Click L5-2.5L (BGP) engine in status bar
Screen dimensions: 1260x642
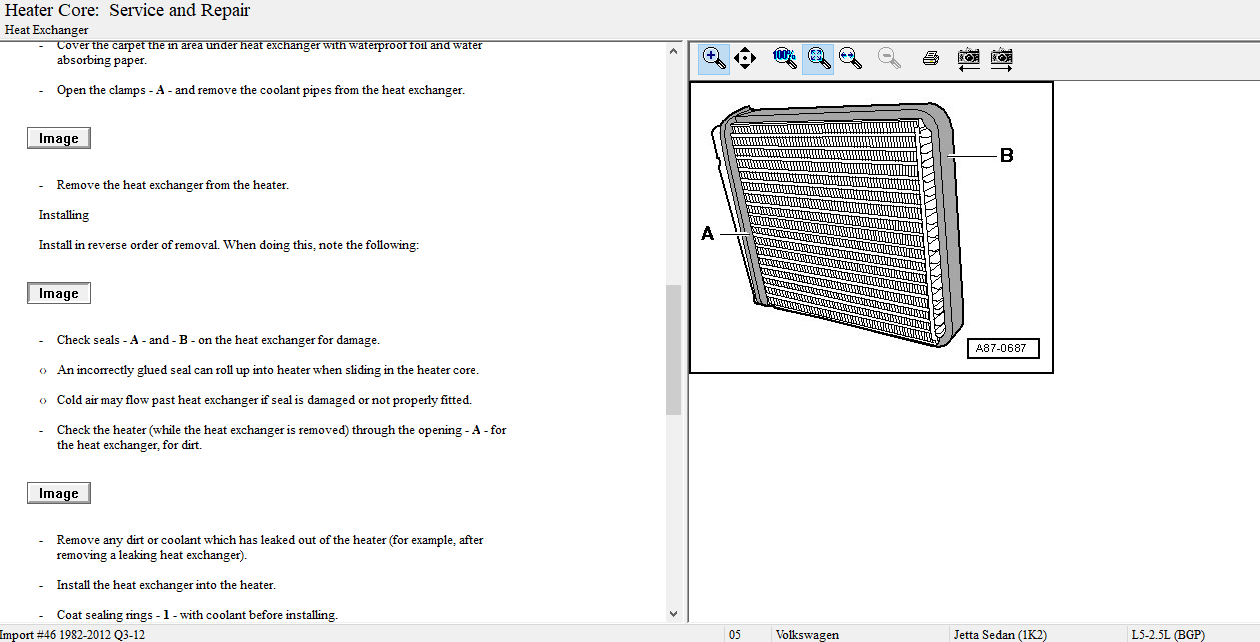[x=1168, y=634]
